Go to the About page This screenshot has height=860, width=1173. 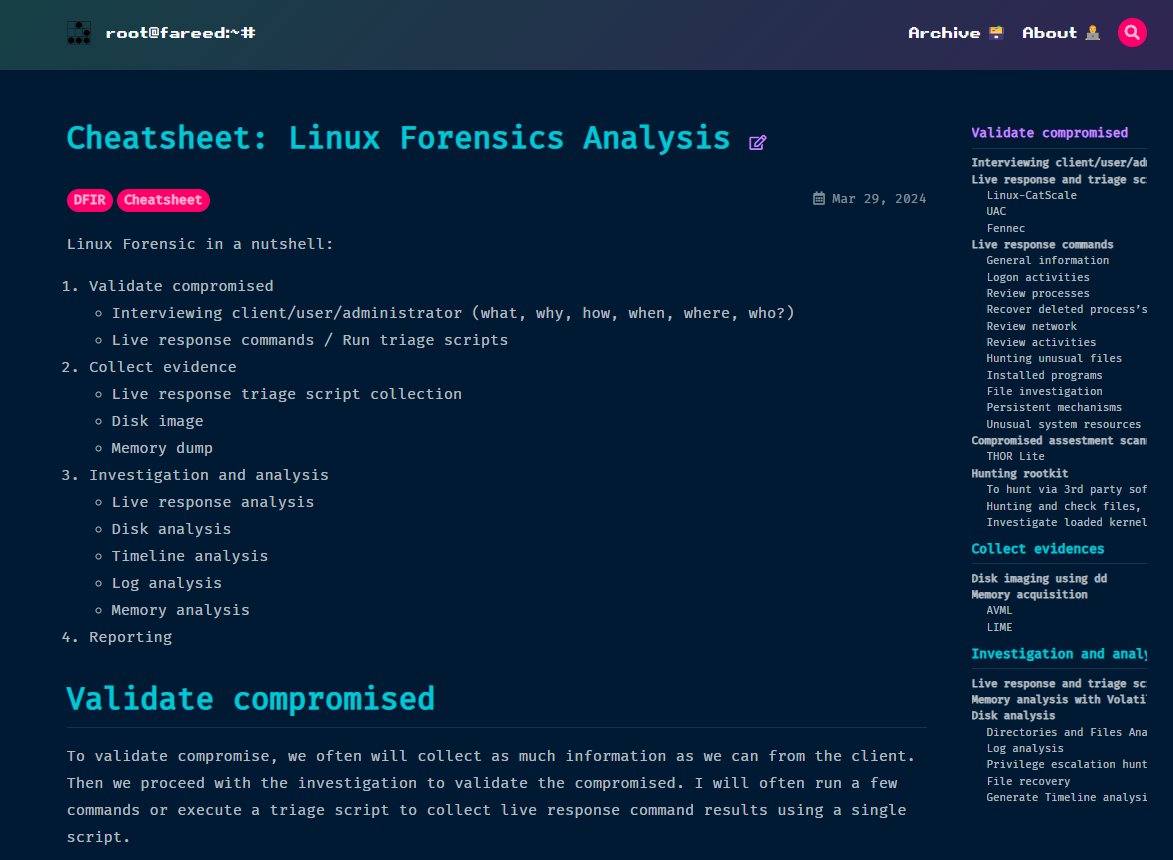pos(1060,33)
